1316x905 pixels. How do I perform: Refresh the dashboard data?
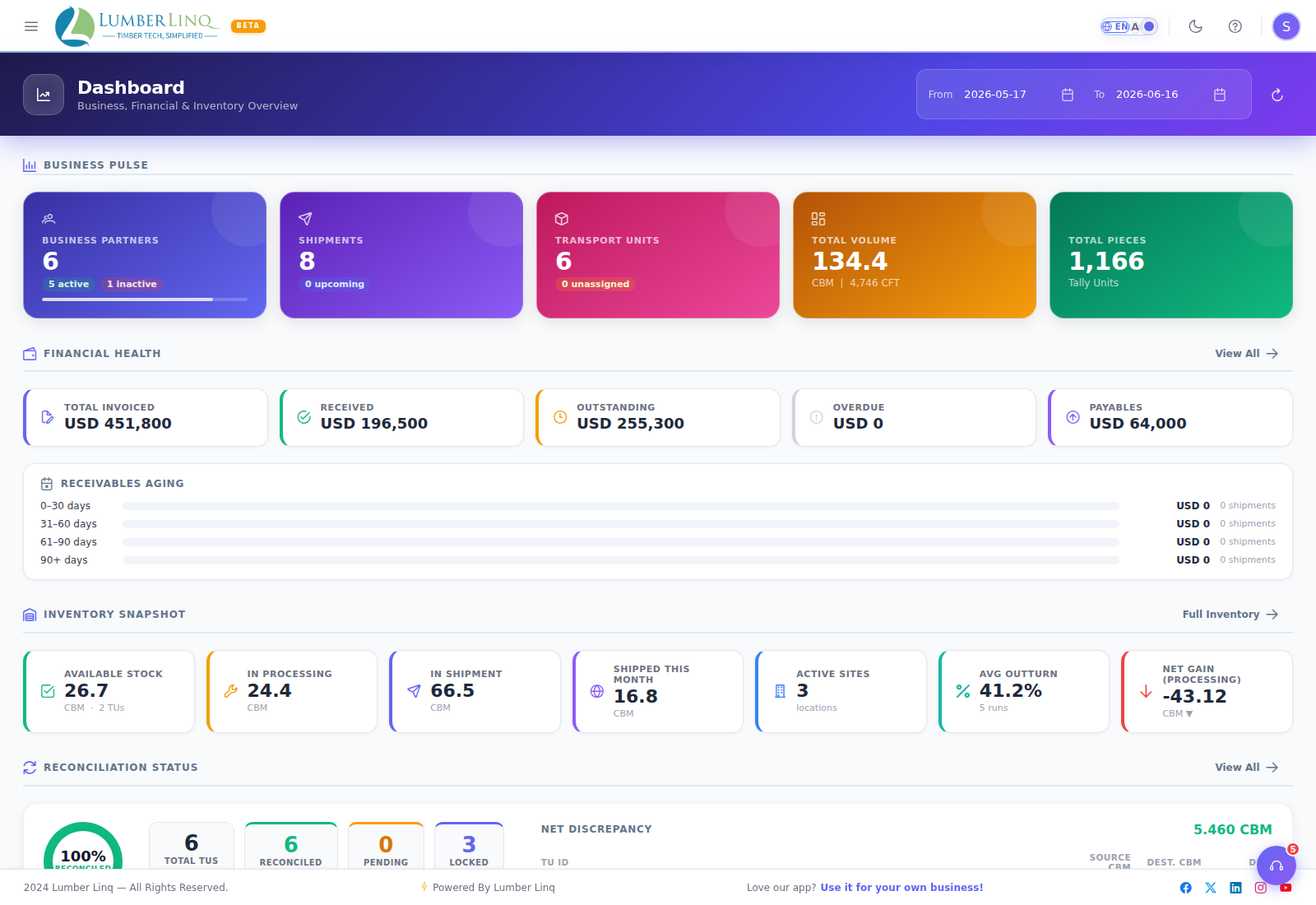tap(1277, 95)
